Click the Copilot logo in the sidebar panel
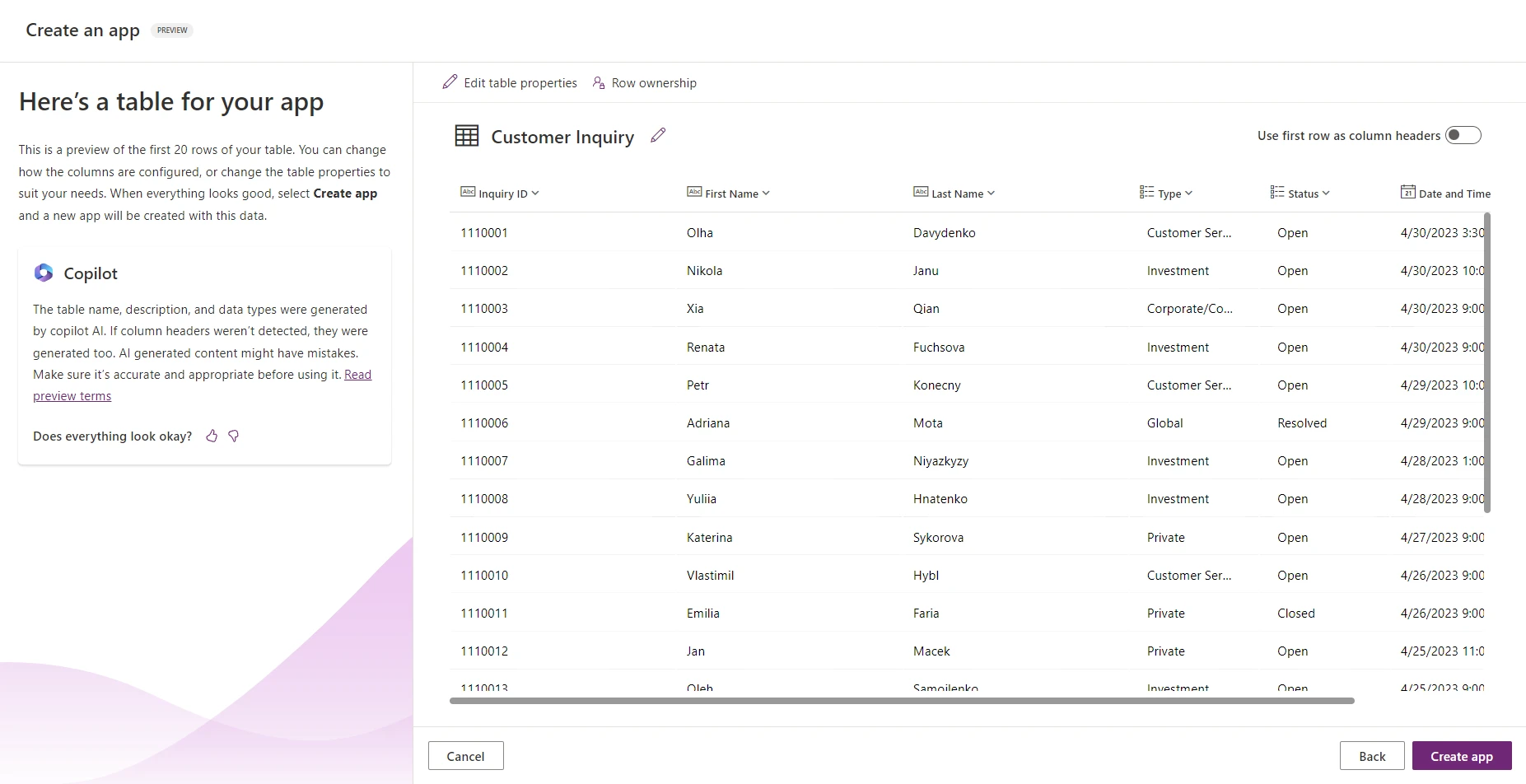This screenshot has width=1526, height=784. click(43, 273)
